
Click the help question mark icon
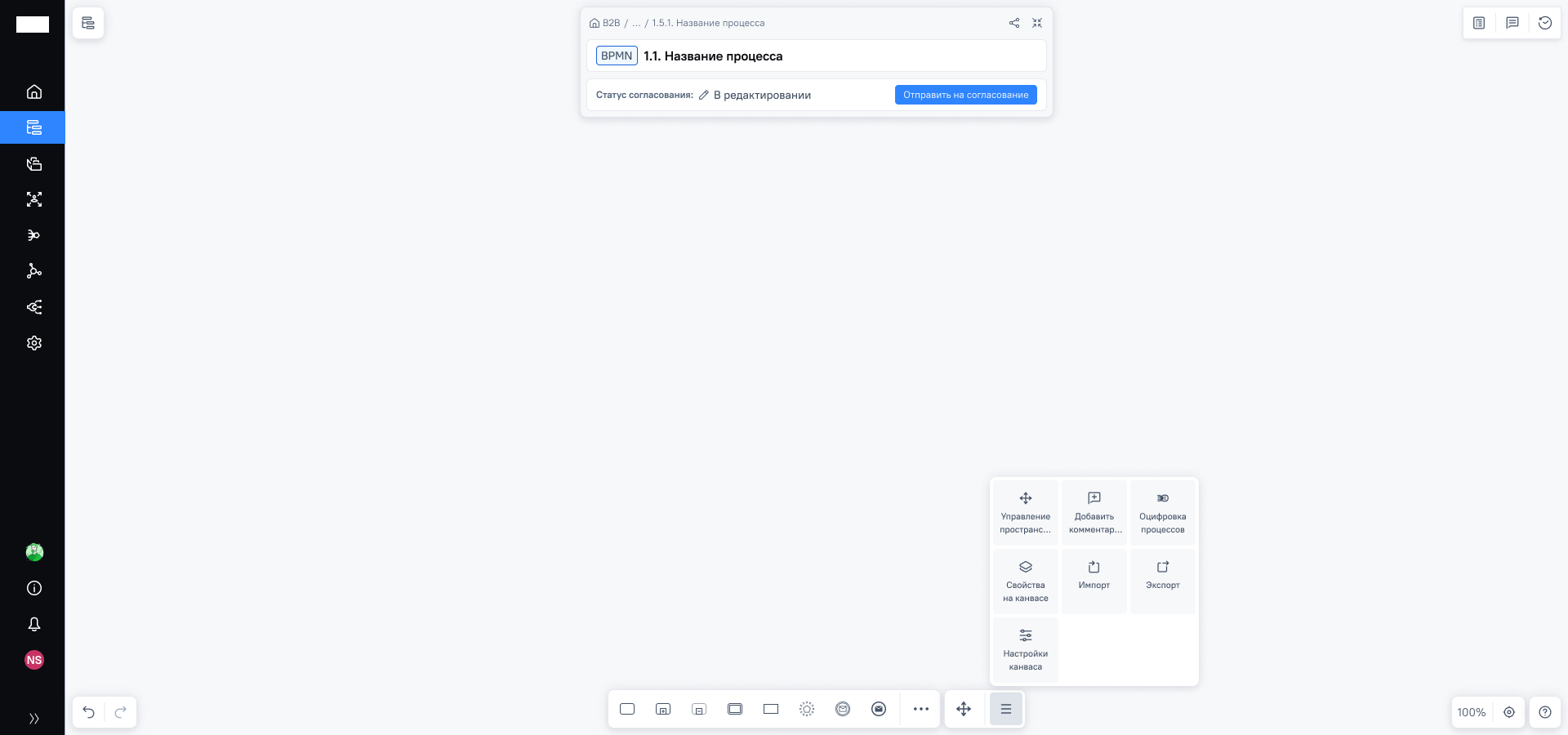click(x=1544, y=712)
